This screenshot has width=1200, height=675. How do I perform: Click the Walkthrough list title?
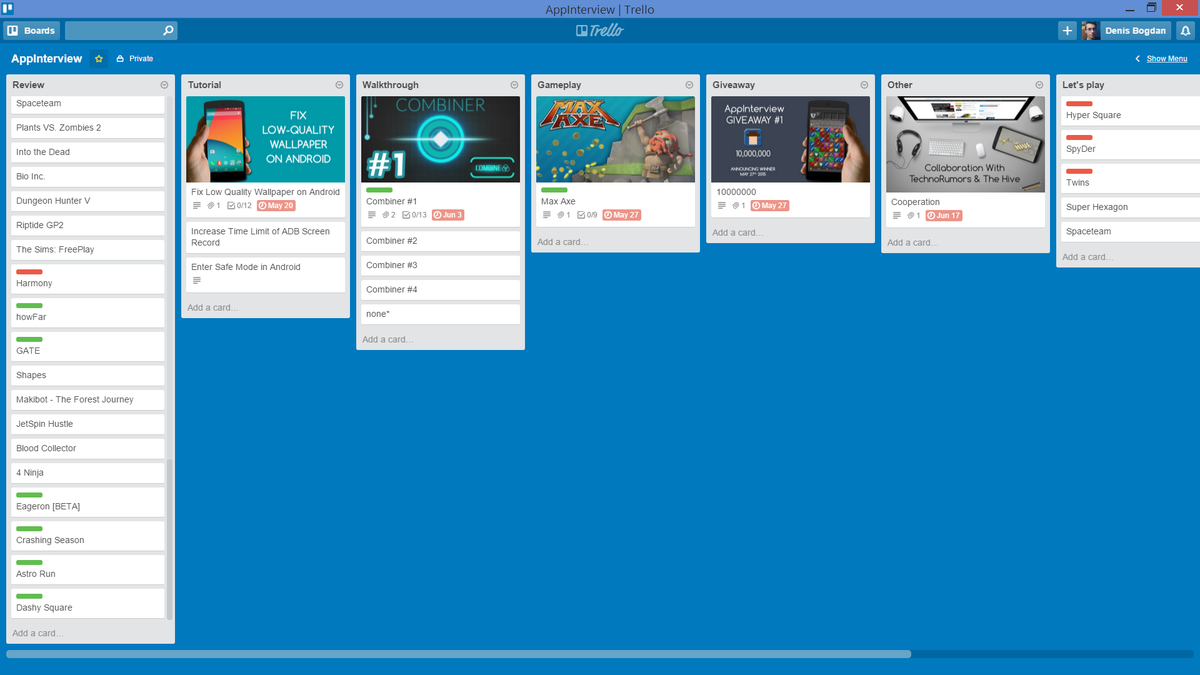pos(390,85)
